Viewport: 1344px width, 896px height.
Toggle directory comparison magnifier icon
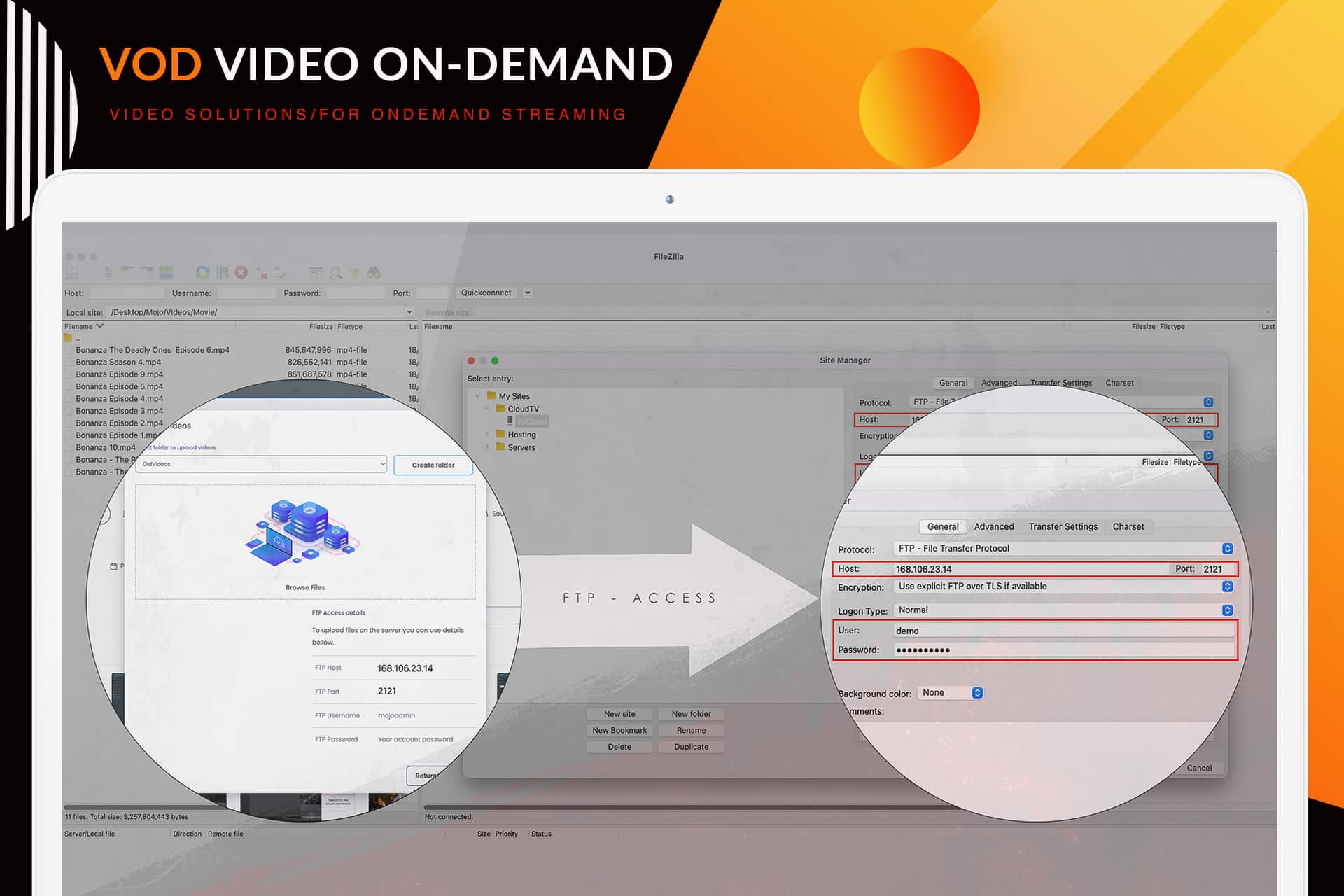336,273
